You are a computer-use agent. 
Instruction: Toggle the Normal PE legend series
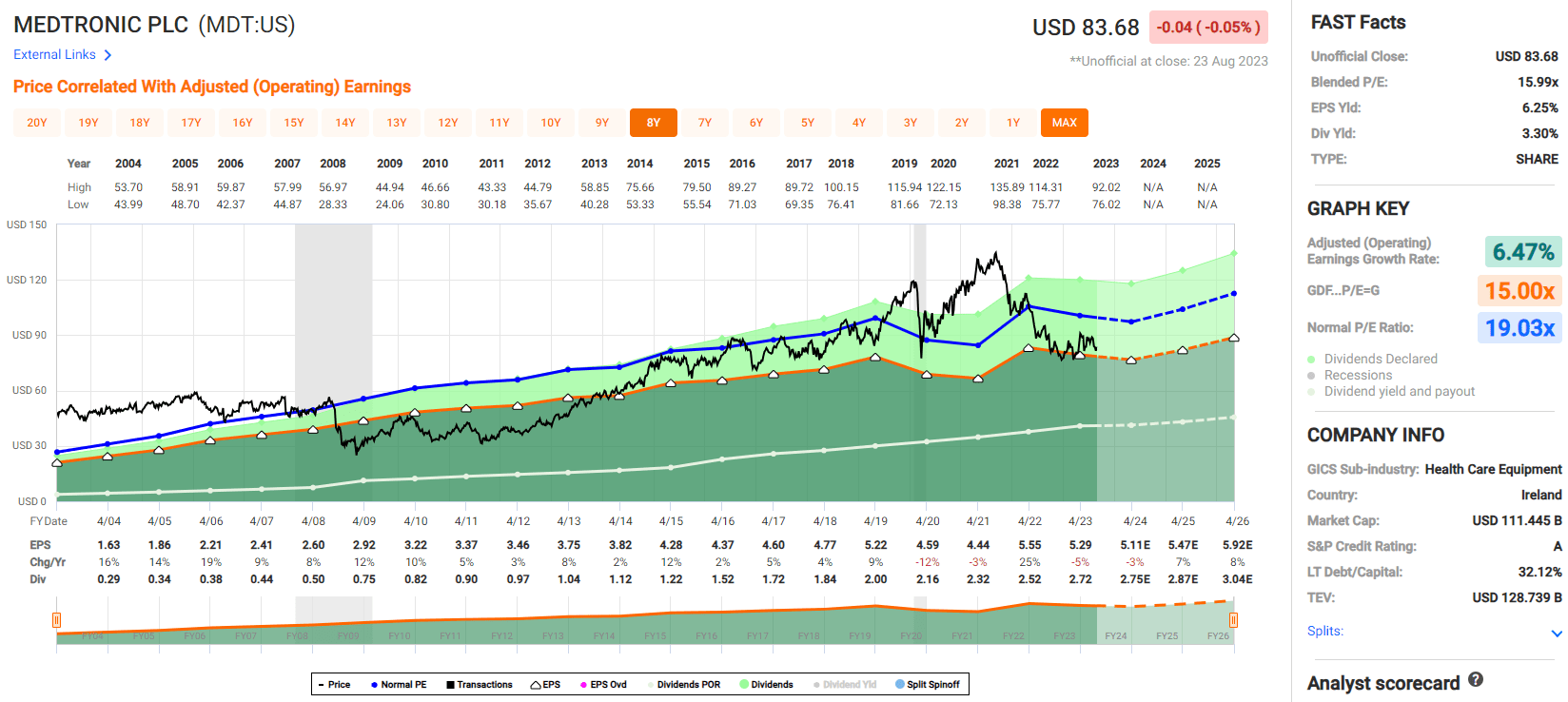[399, 685]
